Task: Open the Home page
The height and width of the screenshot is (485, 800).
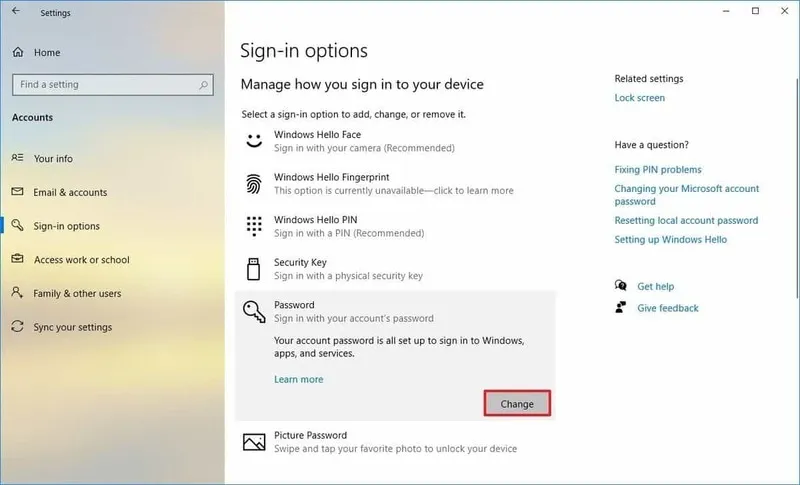Action: pyautogui.click(x=46, y=52)
